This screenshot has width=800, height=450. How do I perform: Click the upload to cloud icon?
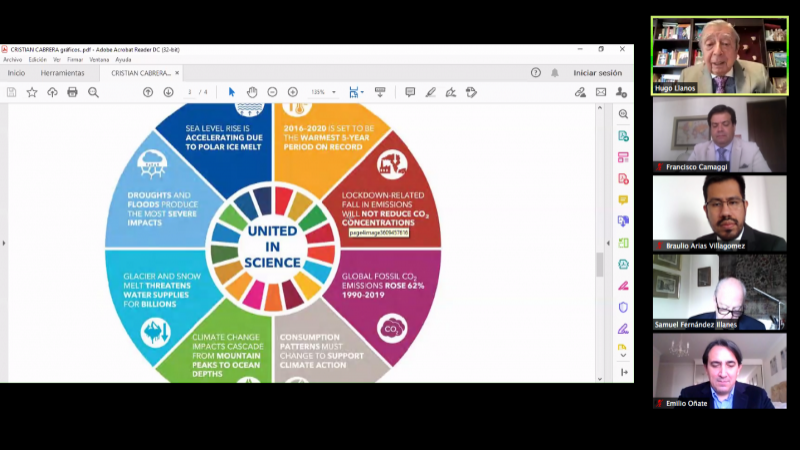(x=53, y=92)
